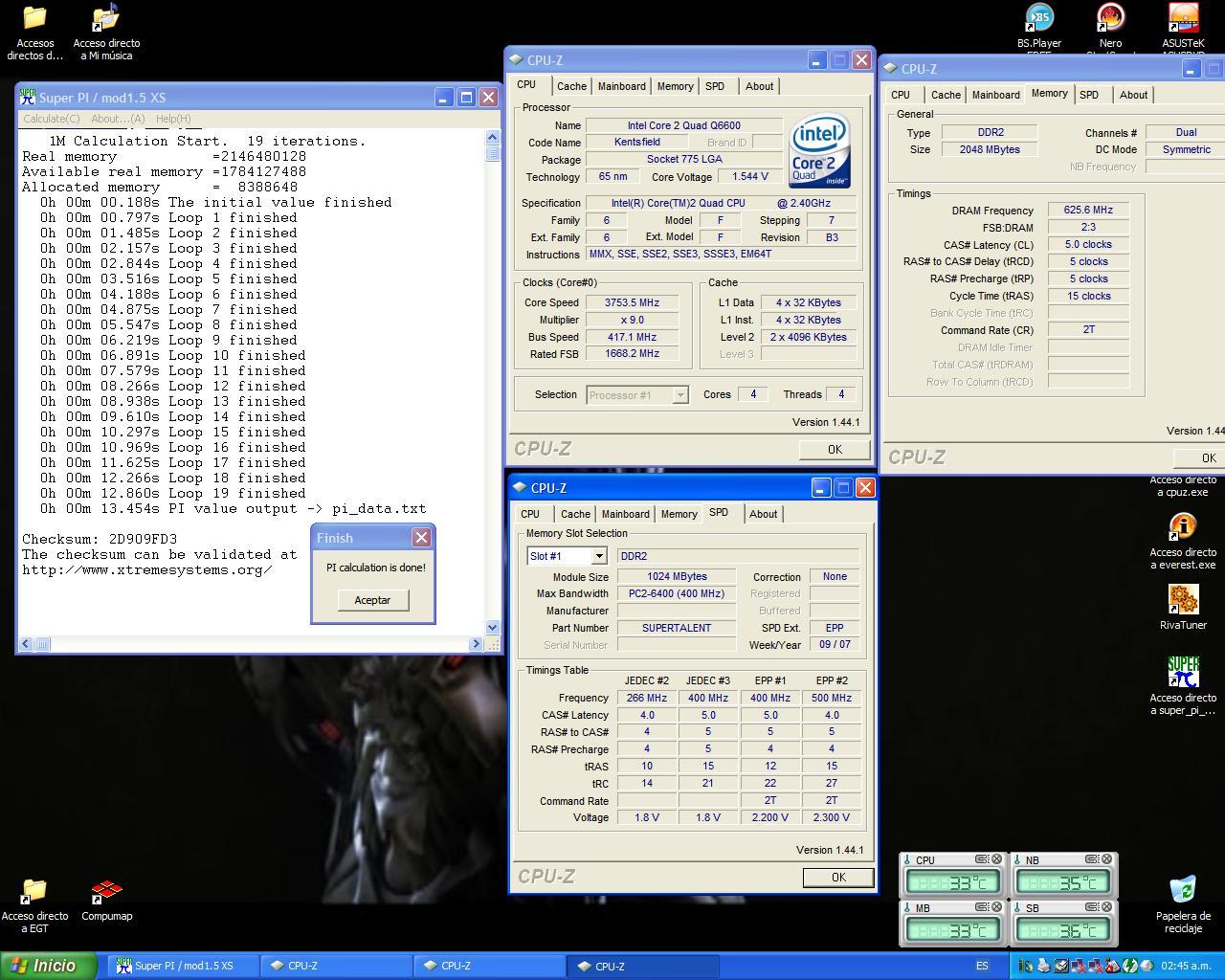This screenshot has height=980, width=1225.
Task: Click the Part Number field SUPERTALENT
Action: click(677, 628)
